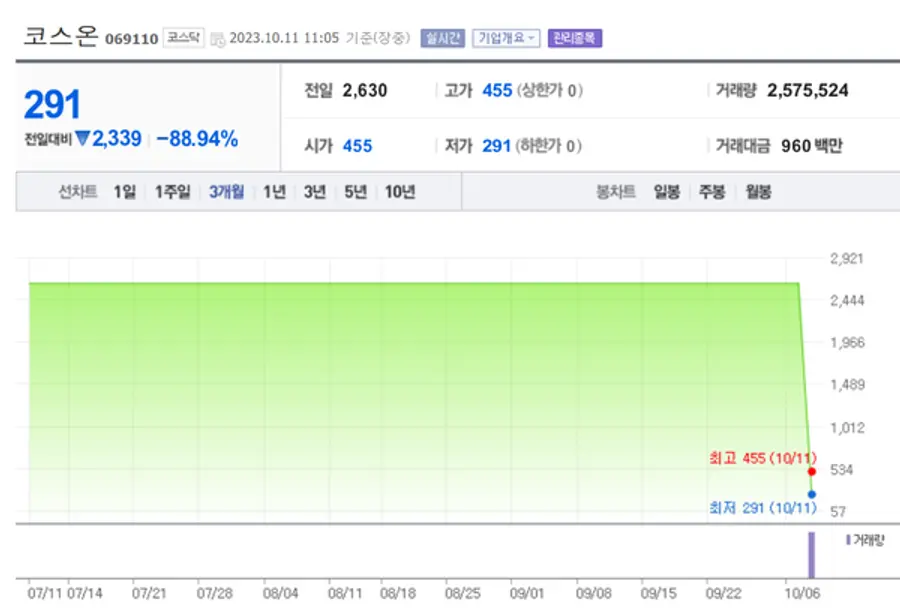Open the 기업개요 dropdown
Screen dimensions: 900x615
[506, 38]
